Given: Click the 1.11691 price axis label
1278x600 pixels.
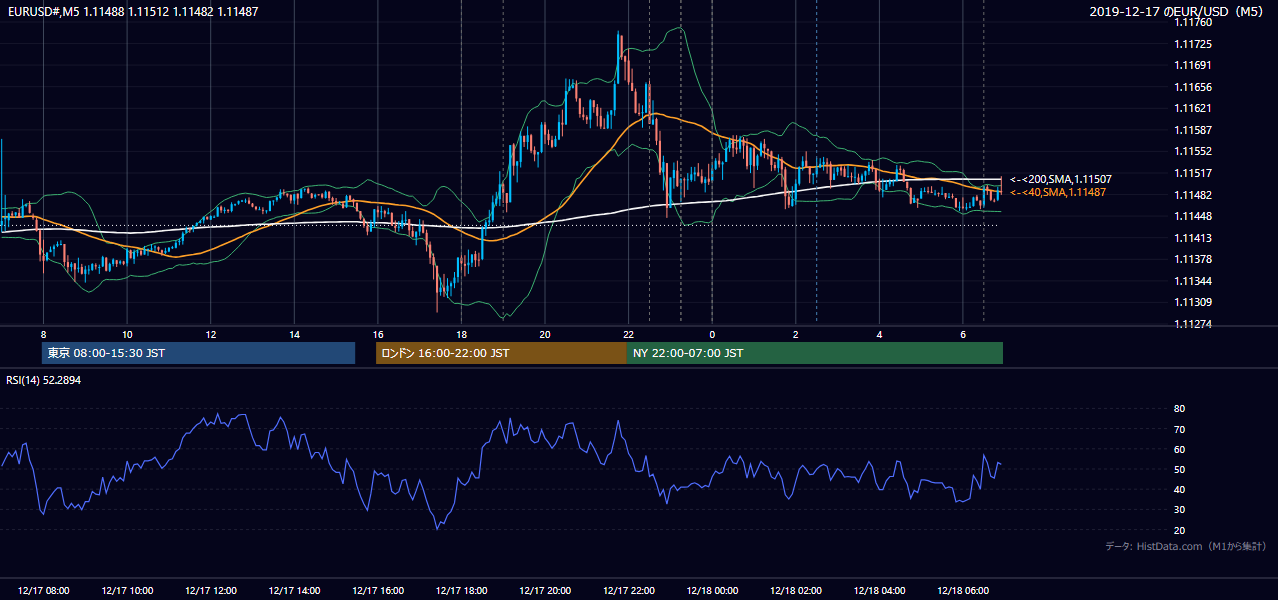Looking at the screenshot, I should 1192,65.
